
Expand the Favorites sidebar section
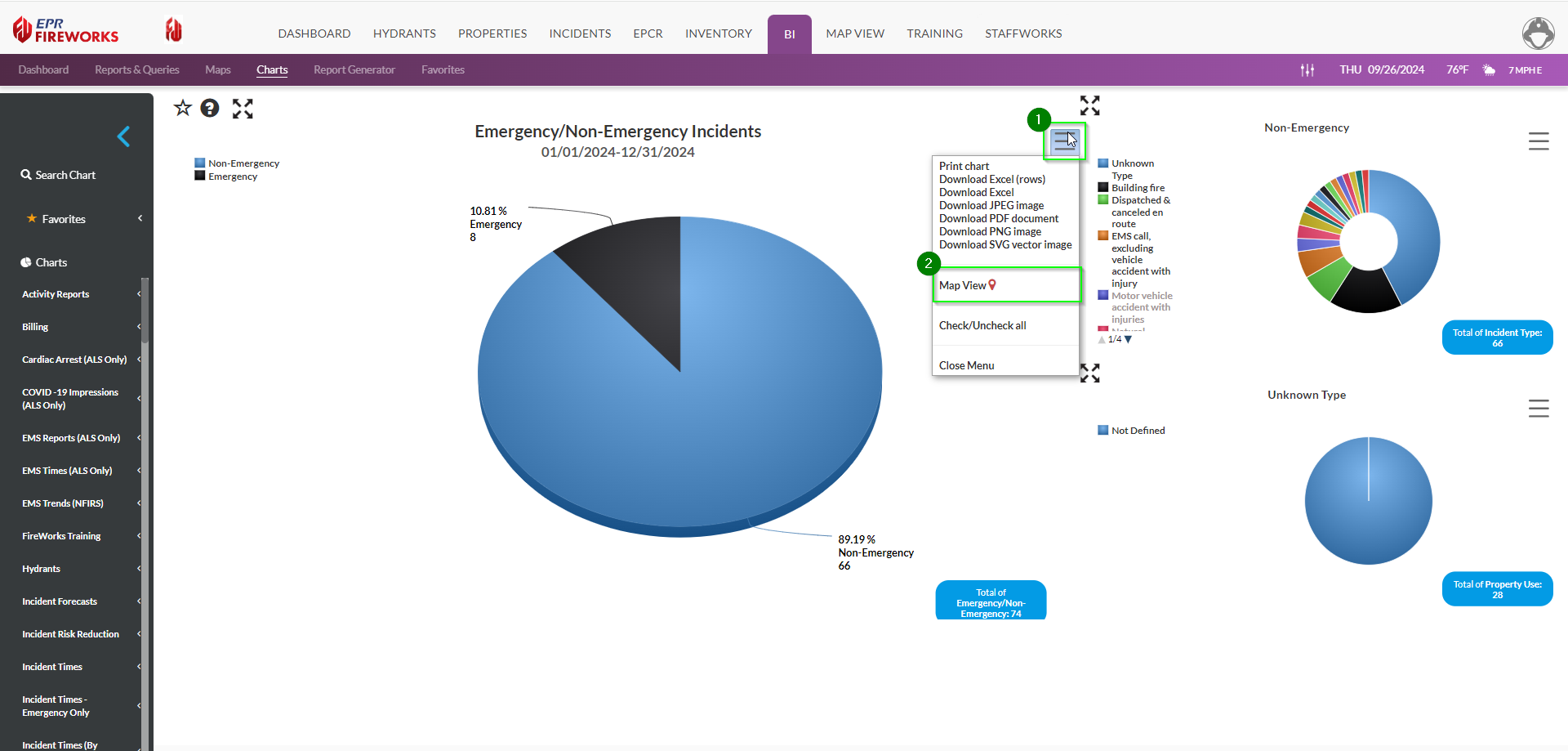pyautogui.click(x=64, y=219)
